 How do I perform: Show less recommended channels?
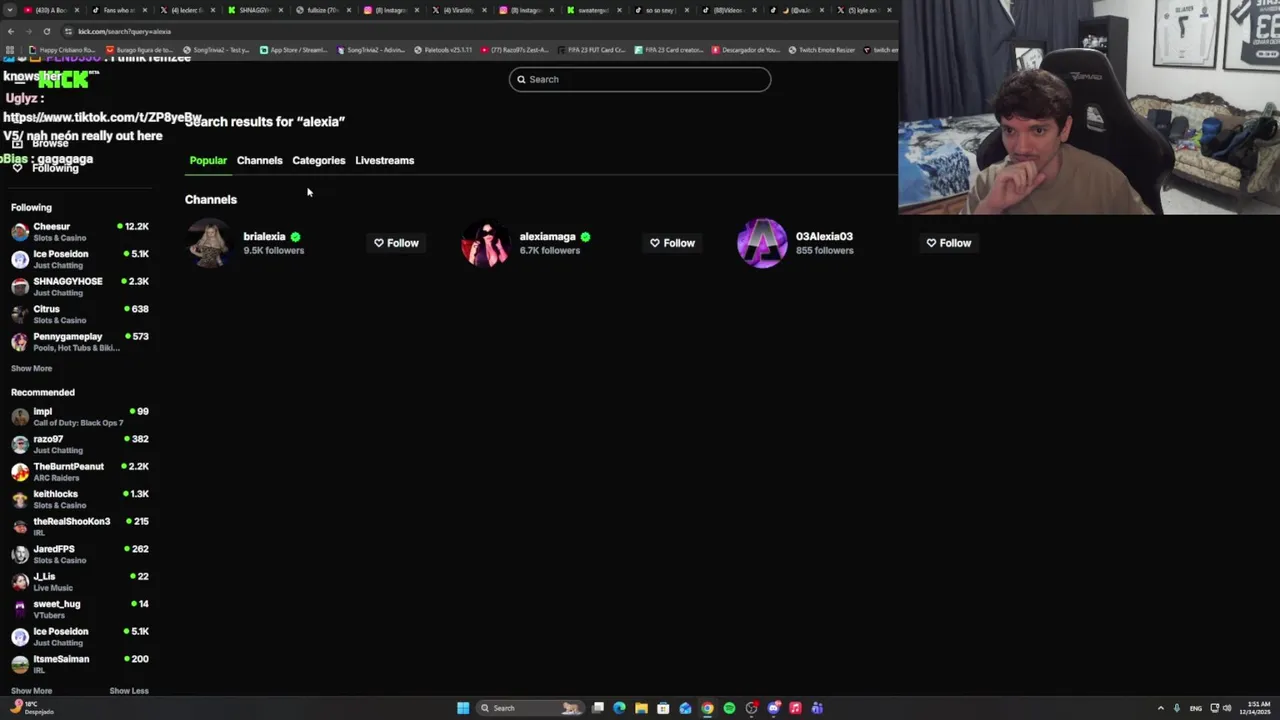(129, 691)
